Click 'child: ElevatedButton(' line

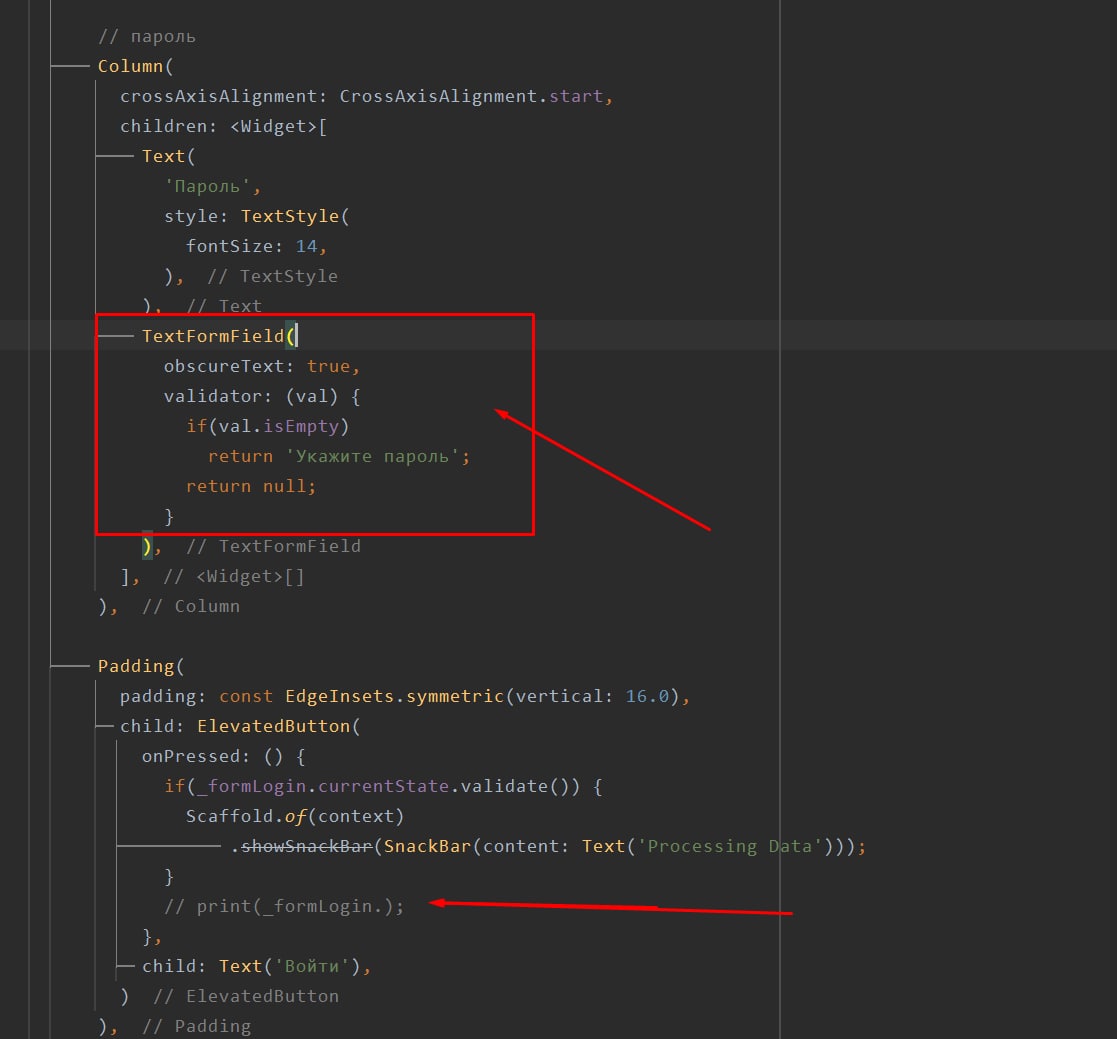coord(240,726)
